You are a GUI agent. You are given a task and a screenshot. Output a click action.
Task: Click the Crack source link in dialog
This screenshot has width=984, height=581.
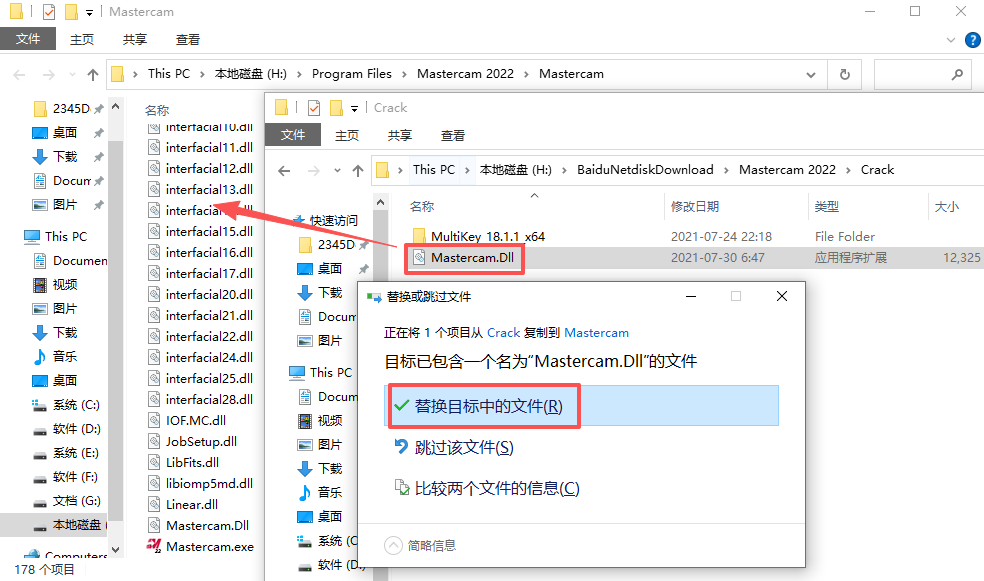[503, 332]
